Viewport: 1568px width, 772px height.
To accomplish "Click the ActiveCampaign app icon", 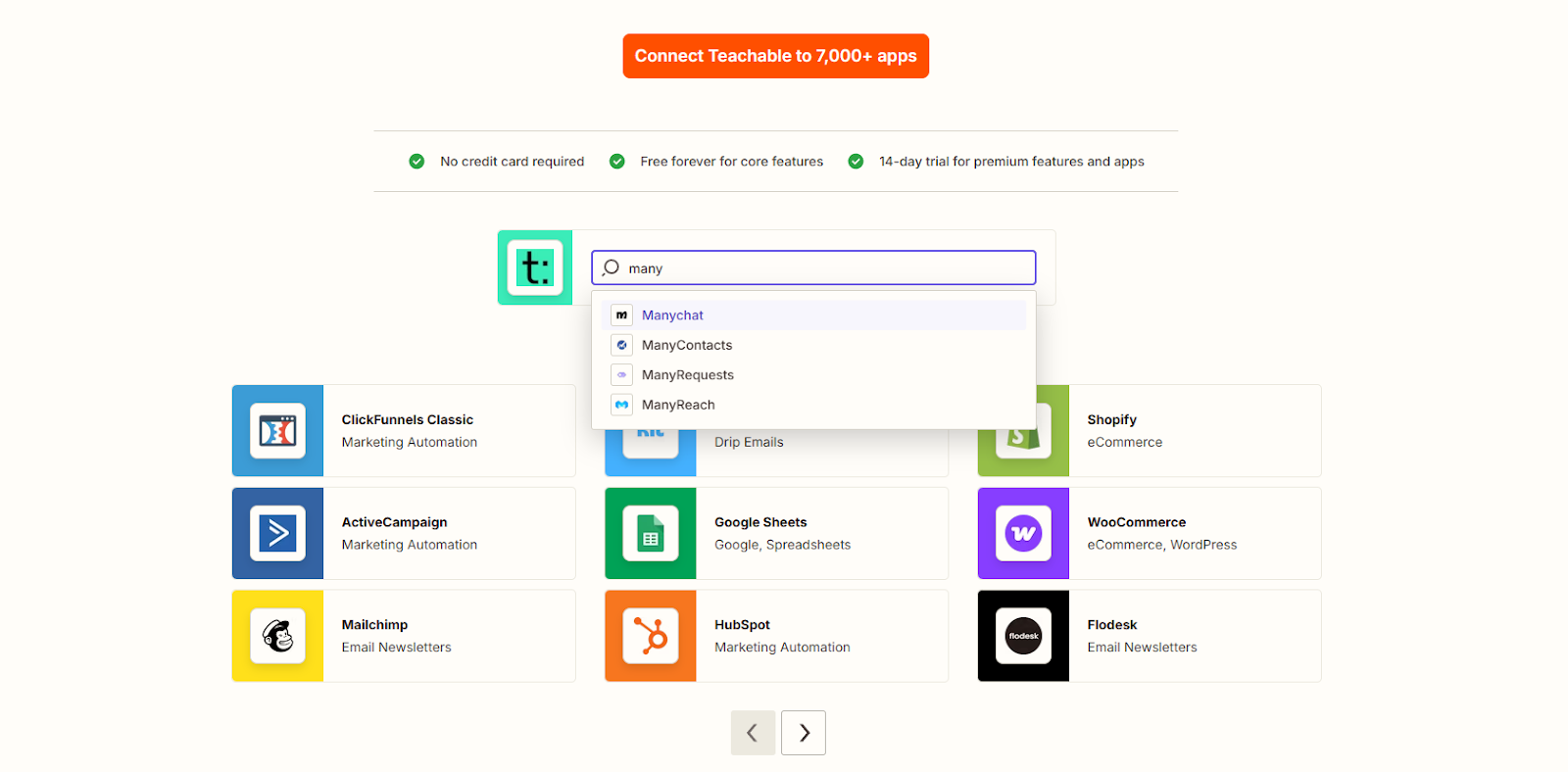I will pos(278,533).
